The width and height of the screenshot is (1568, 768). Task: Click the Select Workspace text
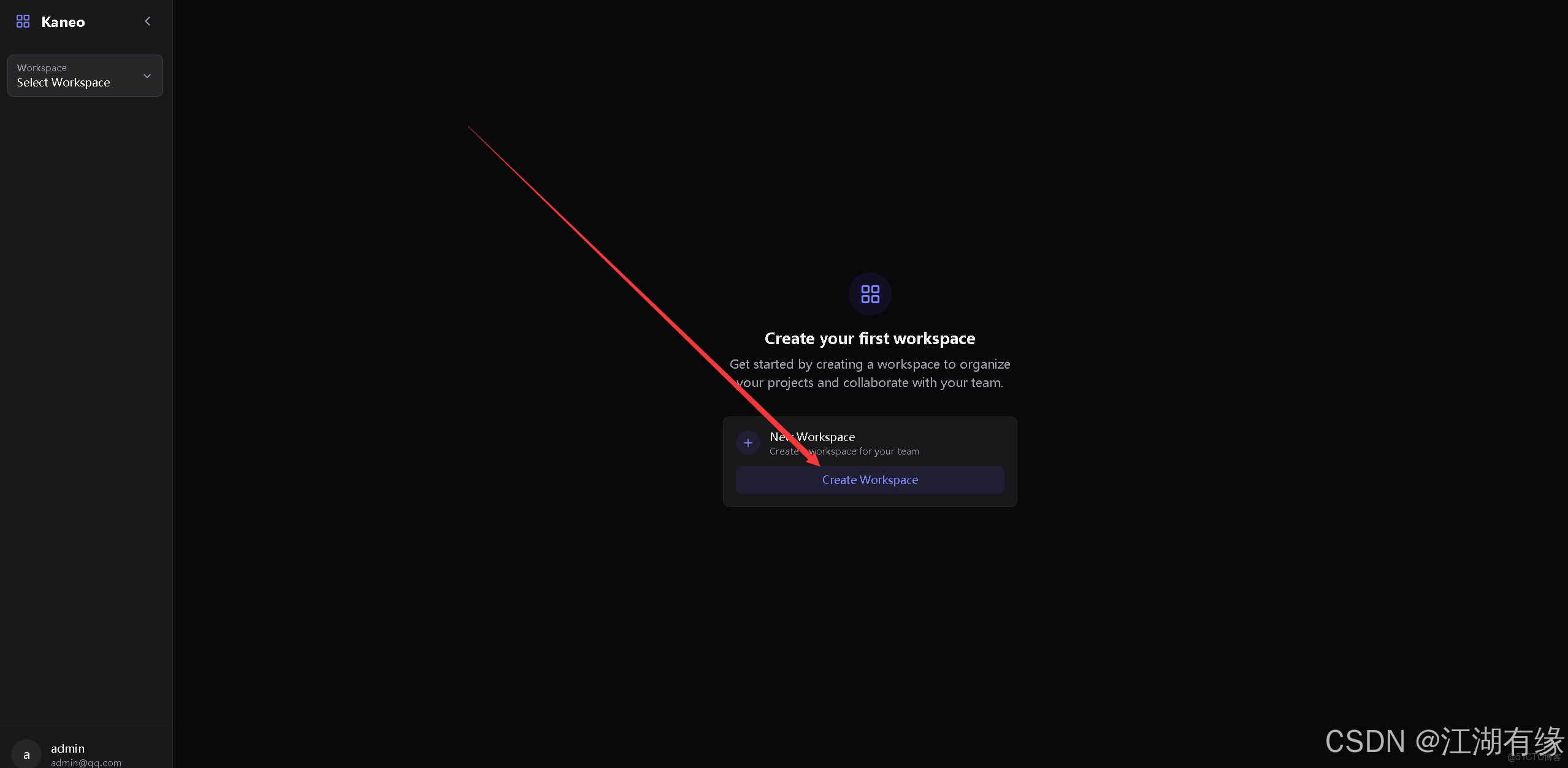pos(63,82)
